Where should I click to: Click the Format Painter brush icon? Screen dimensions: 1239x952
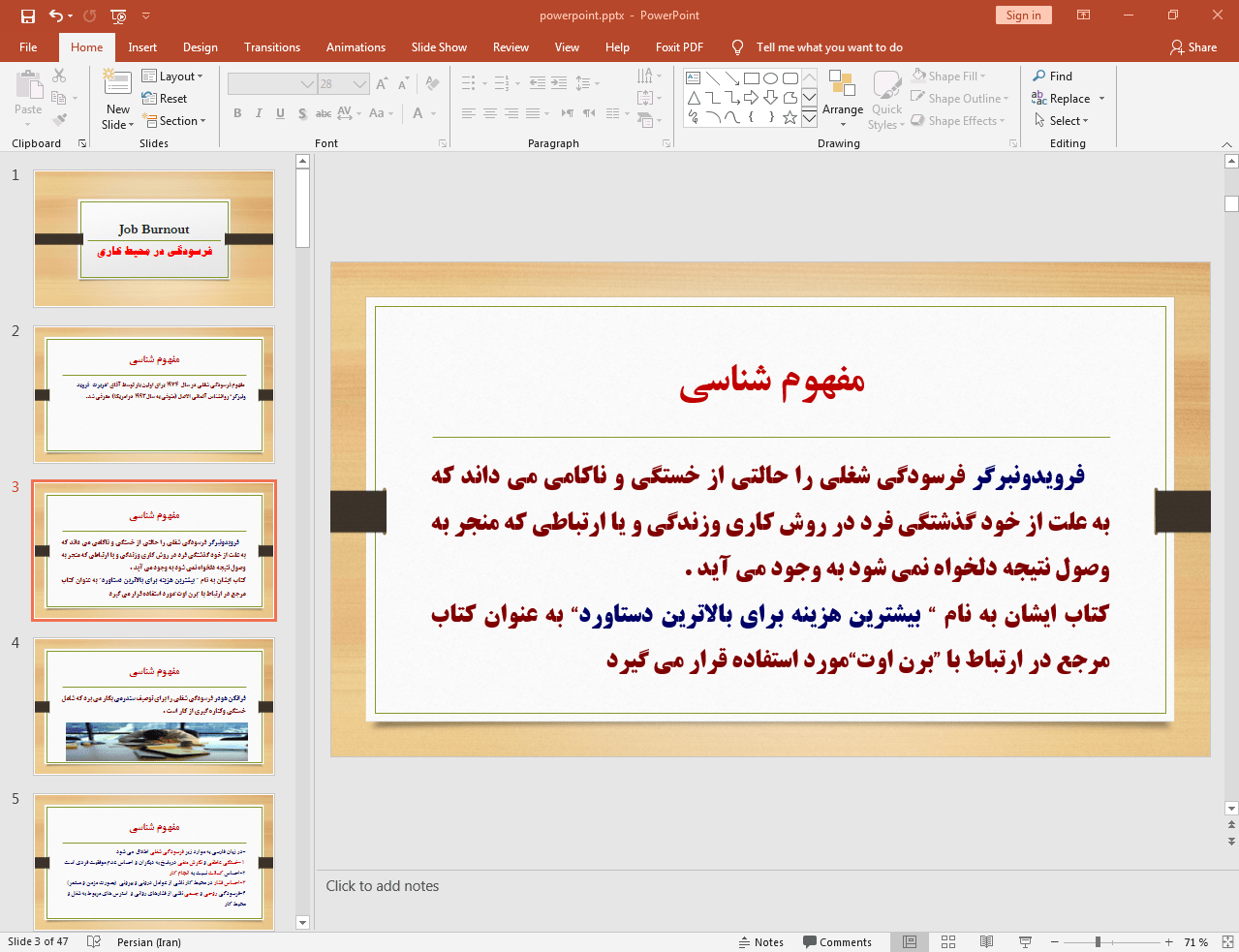[x=59, y=120]
